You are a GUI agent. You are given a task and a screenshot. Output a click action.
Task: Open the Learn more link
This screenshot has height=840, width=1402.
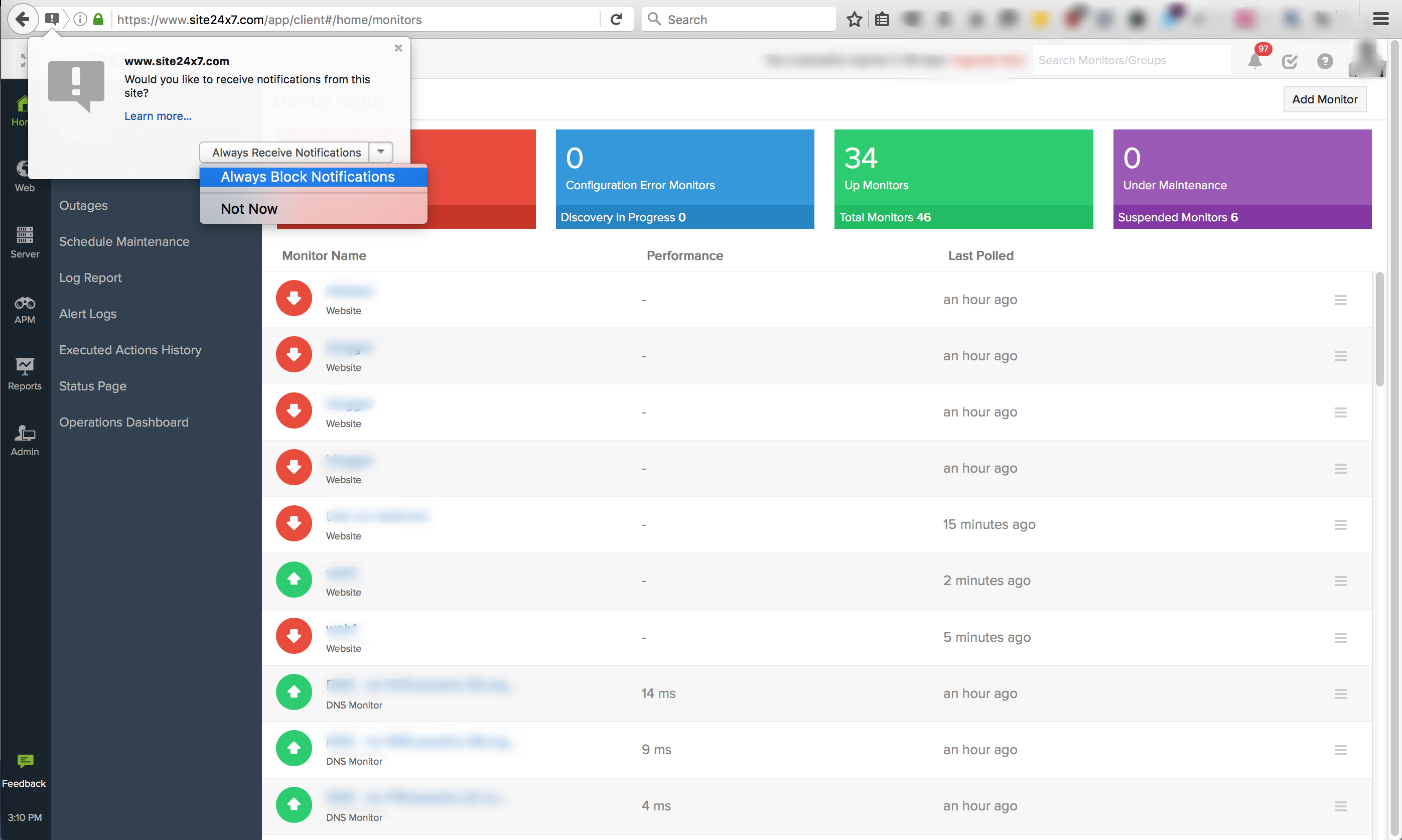(158, 116)
